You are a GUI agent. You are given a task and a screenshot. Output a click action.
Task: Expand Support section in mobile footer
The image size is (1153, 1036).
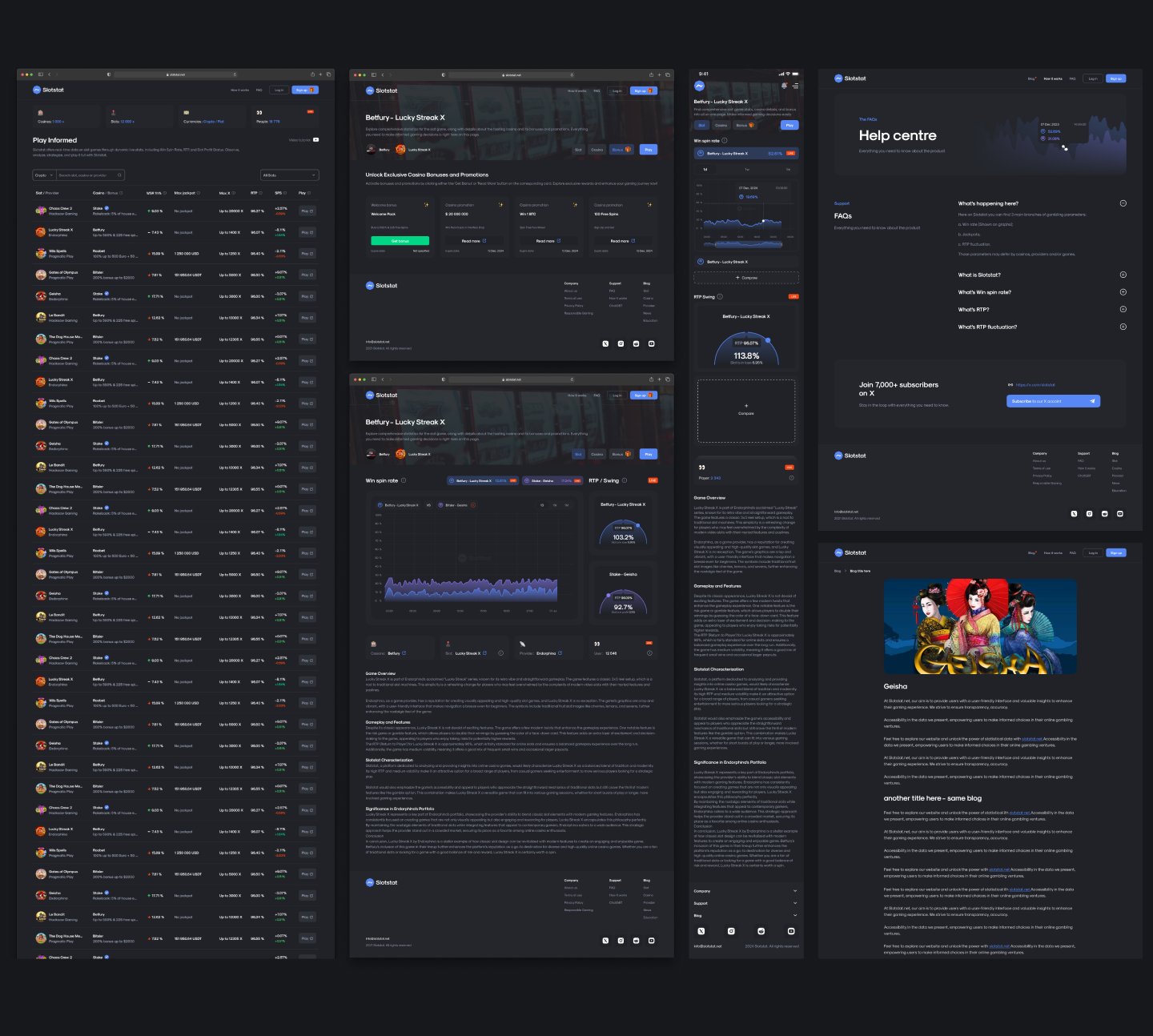[746, 903]
